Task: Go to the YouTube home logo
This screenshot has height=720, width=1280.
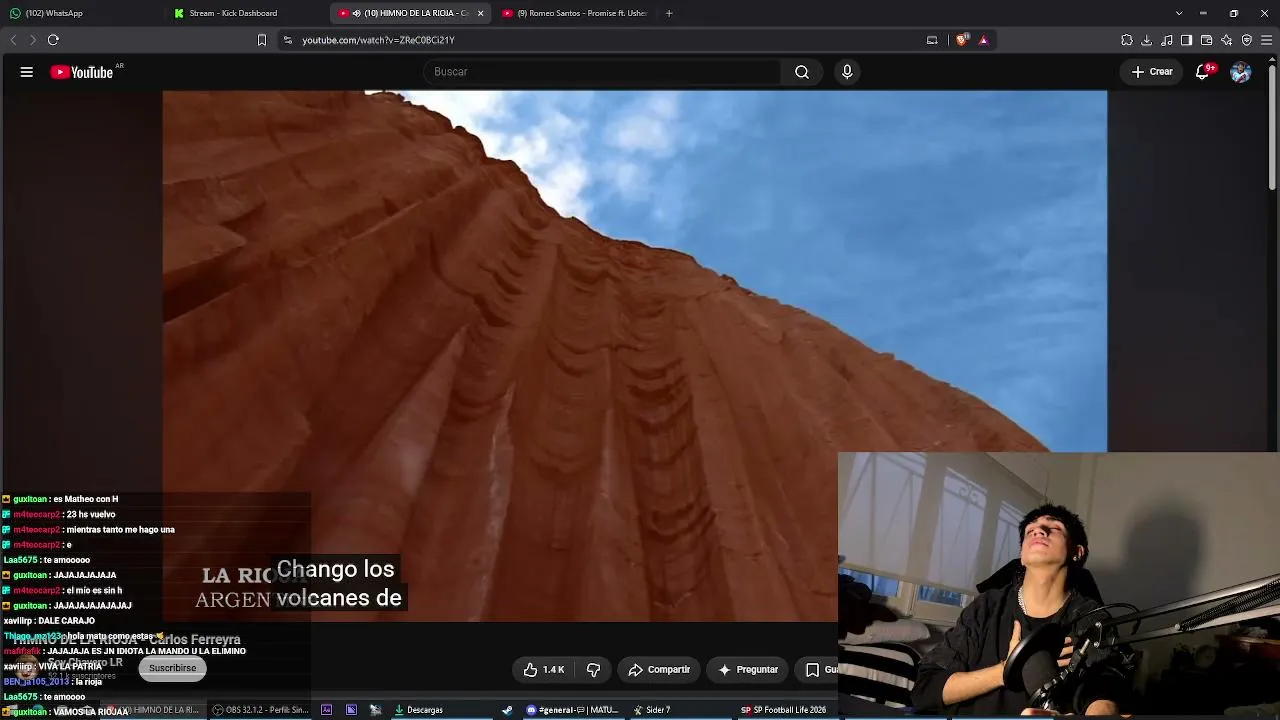Action: [x=82, y=72]
